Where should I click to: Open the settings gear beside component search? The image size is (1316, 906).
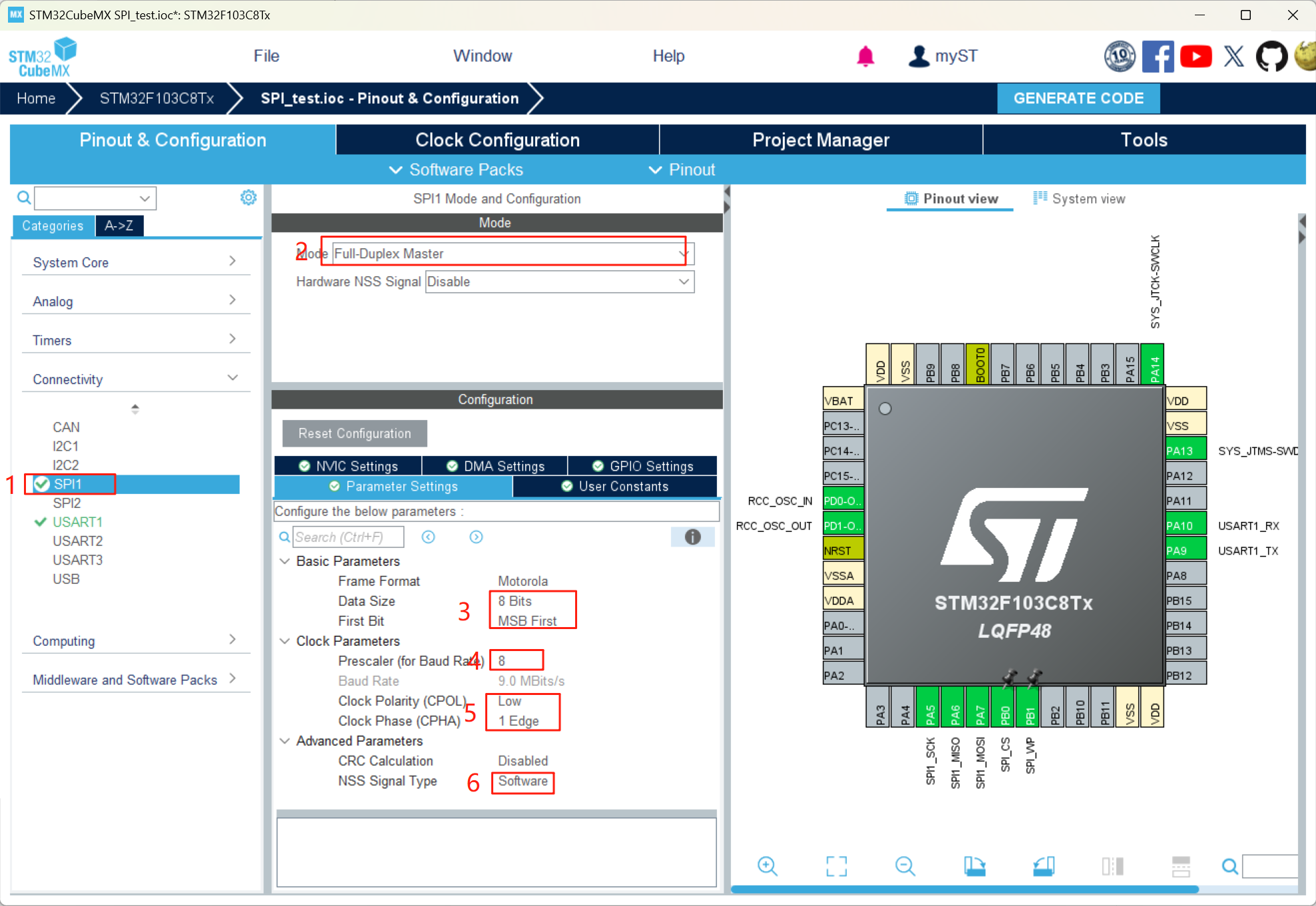tap(248, 197)
